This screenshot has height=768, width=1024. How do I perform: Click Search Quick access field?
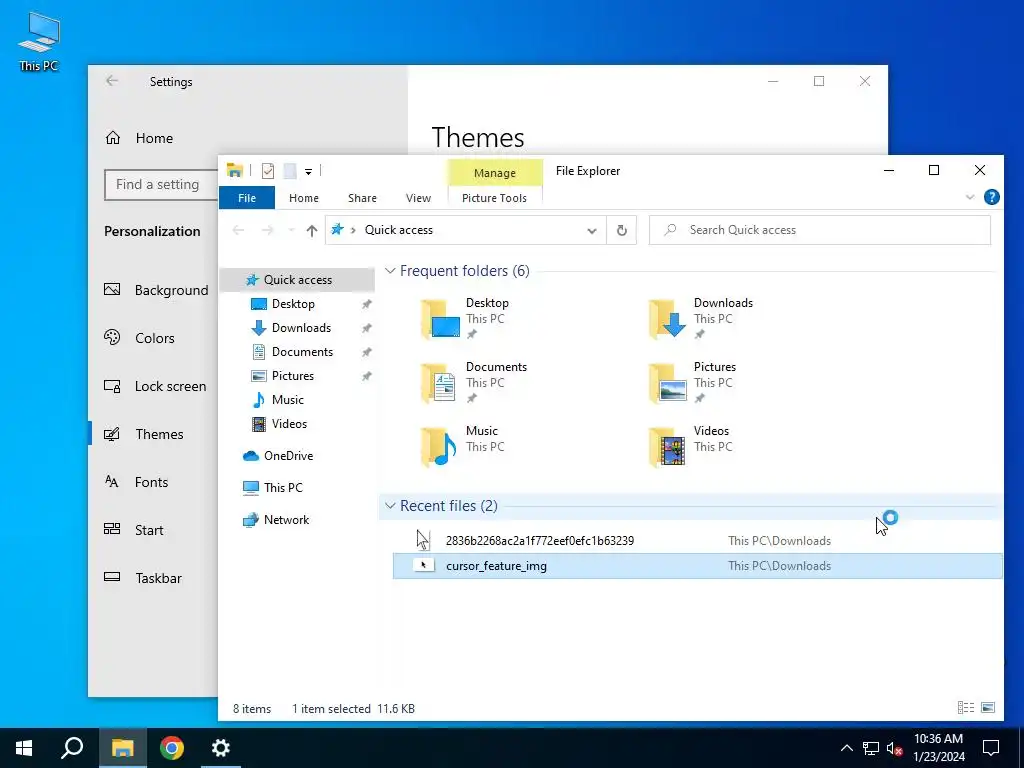point(820,230)
